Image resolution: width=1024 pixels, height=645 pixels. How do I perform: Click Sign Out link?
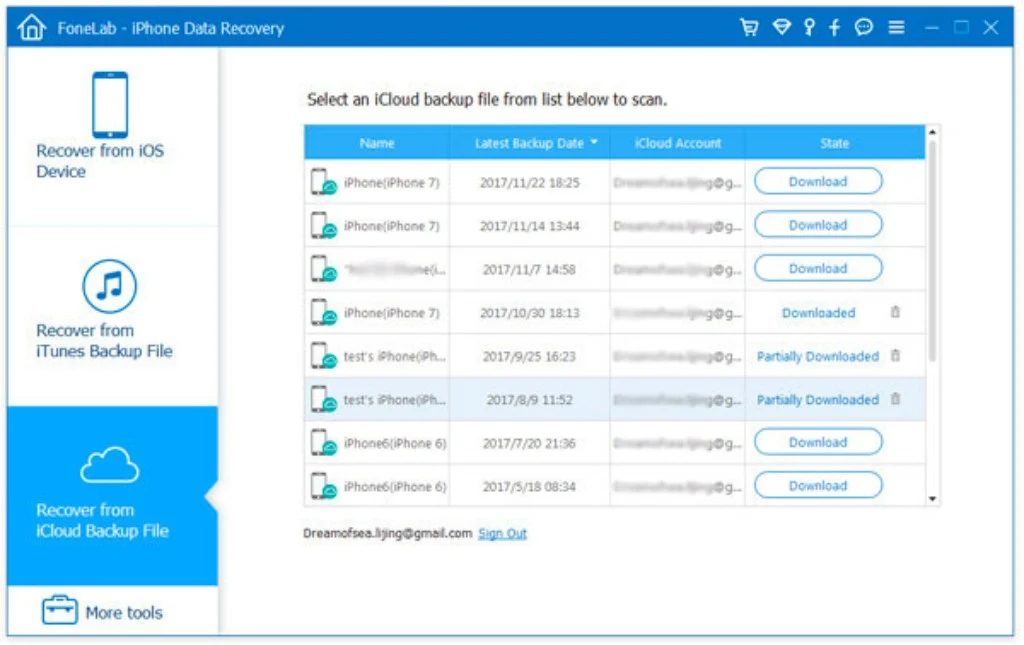(x=502, y=533)
